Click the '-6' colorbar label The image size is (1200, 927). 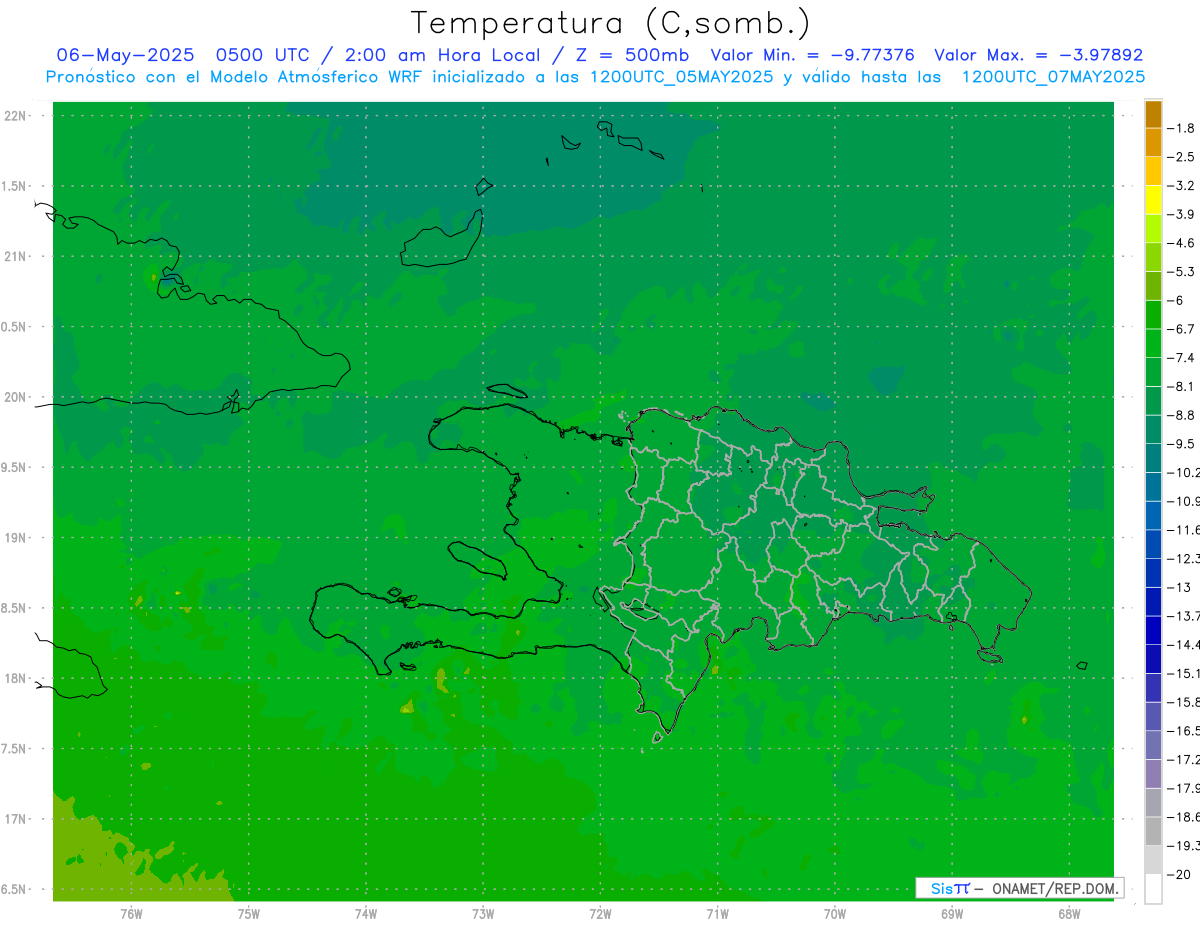click(1176, 300)
